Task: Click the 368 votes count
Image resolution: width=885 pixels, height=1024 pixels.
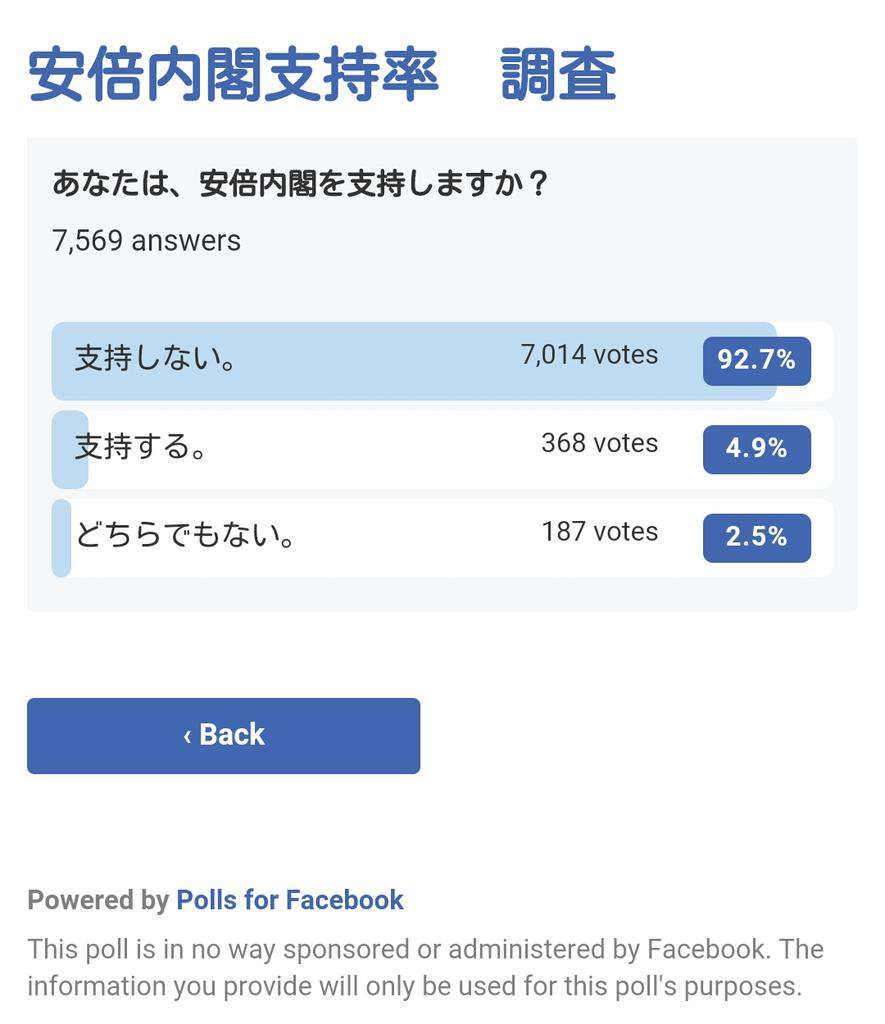Action: click(x=600, y=443)
